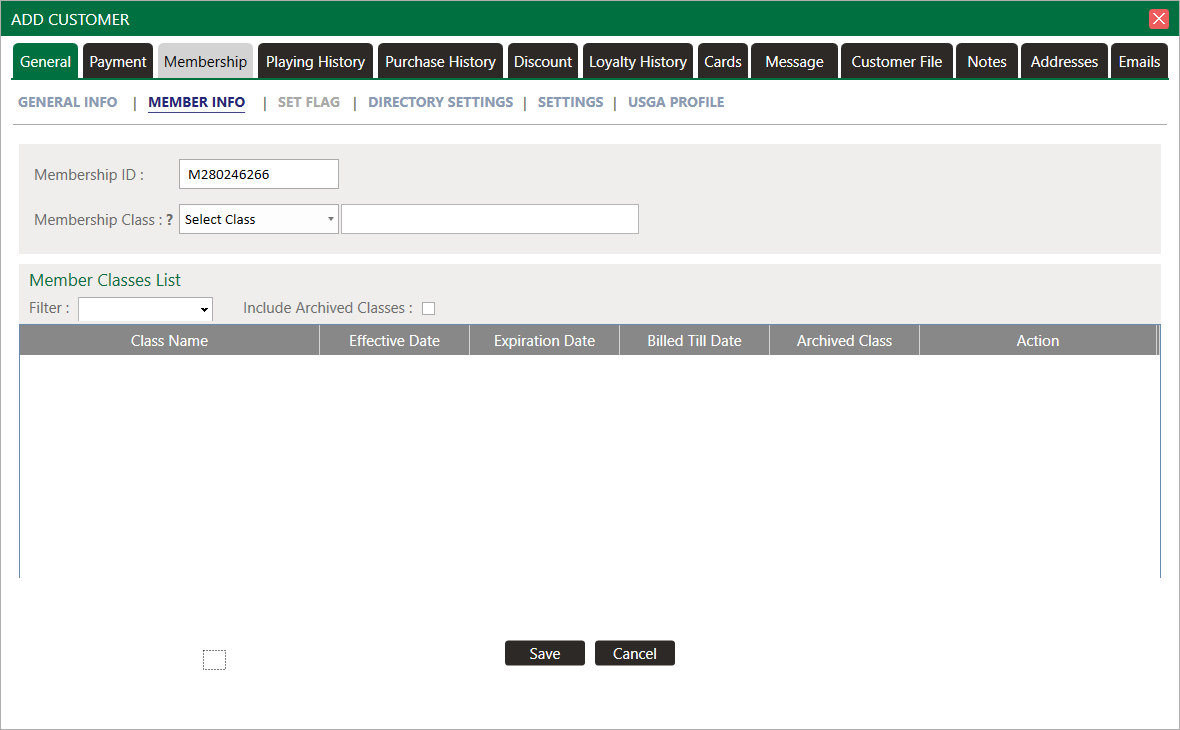
Task: Expand the Filter dropdown
Action: (x=146, y=309)
